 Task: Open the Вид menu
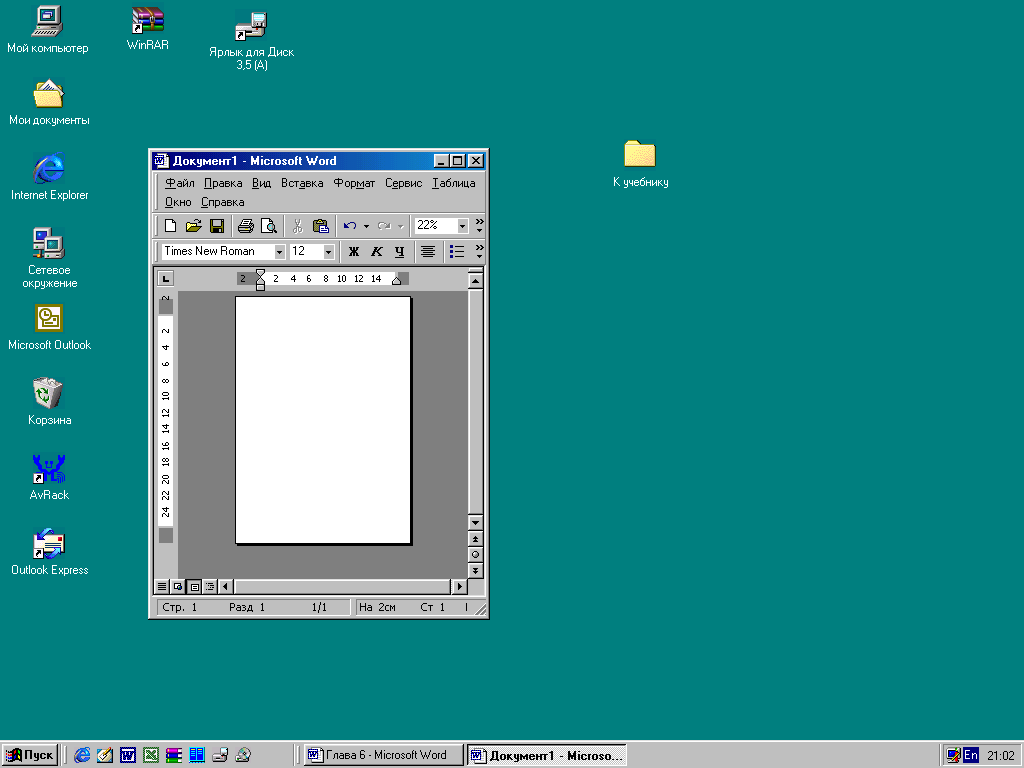(261, 183)
